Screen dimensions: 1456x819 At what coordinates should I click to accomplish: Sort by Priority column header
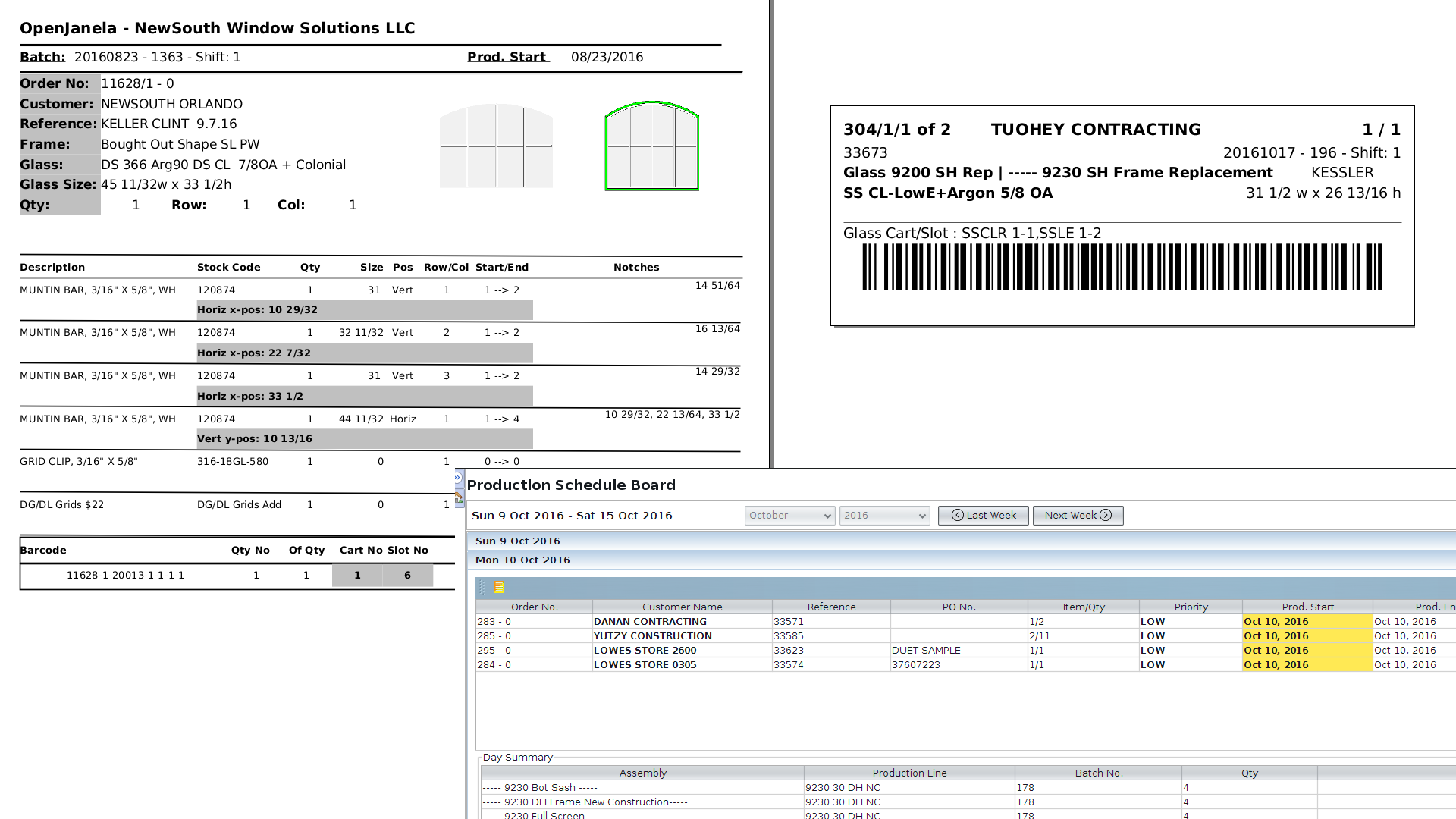[x=1191, y=607]
